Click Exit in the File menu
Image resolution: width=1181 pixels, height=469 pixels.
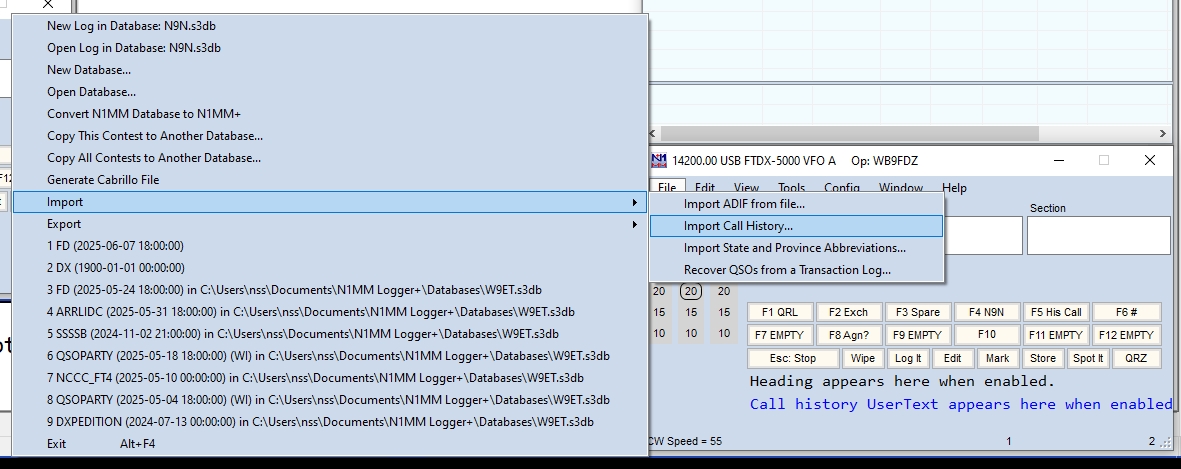coord(57,444)
